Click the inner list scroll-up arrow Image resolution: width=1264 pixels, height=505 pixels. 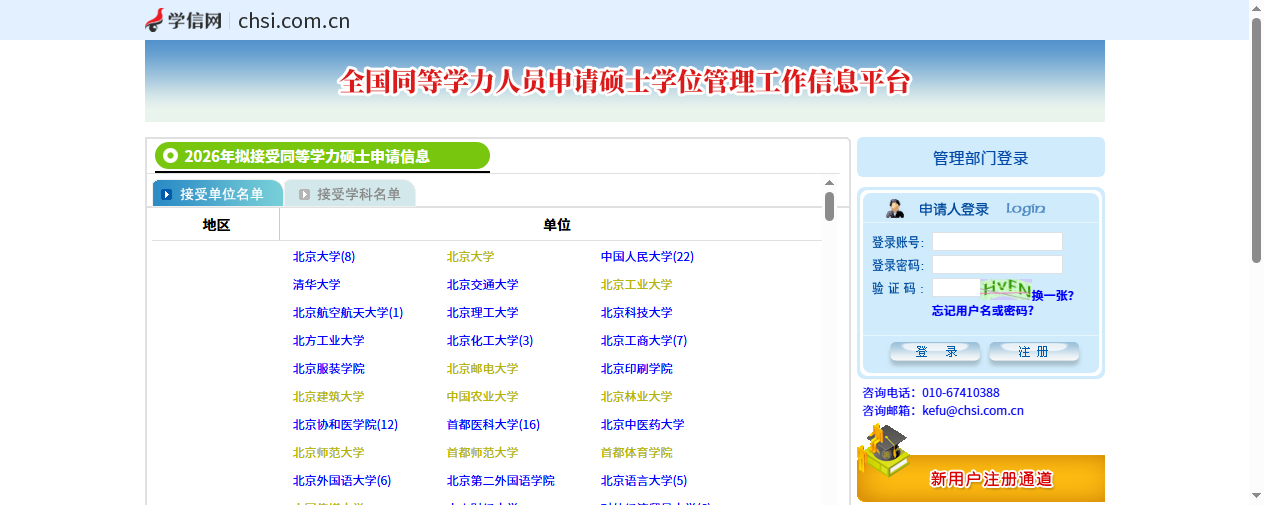[x=829, y=183]
